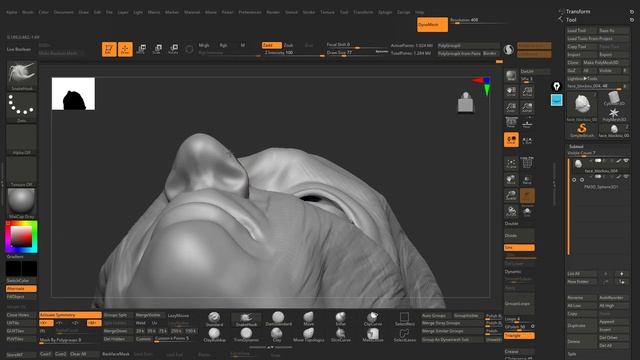
Task: Click the Auto Groups button
Action: [436, 315]
